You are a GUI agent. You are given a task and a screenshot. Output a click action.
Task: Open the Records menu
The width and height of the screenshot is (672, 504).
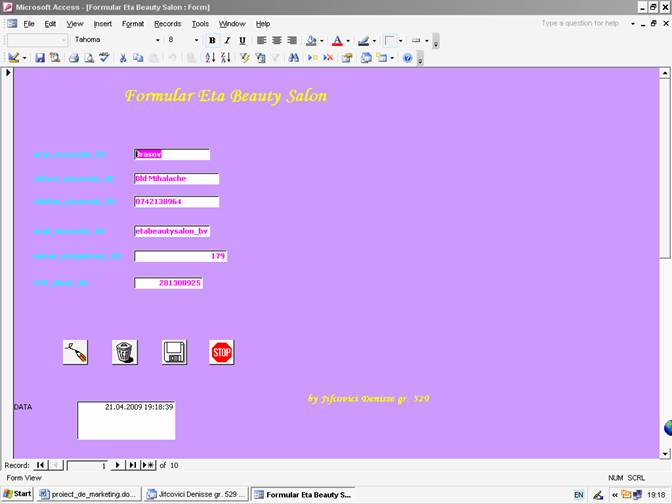[x=168, y=24]
